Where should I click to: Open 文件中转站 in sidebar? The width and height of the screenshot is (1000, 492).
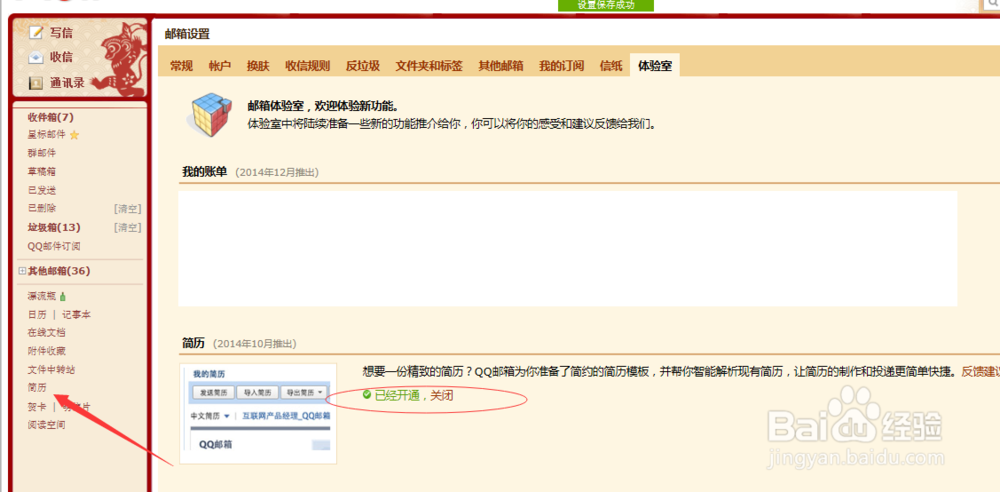[x=51, y=369]
